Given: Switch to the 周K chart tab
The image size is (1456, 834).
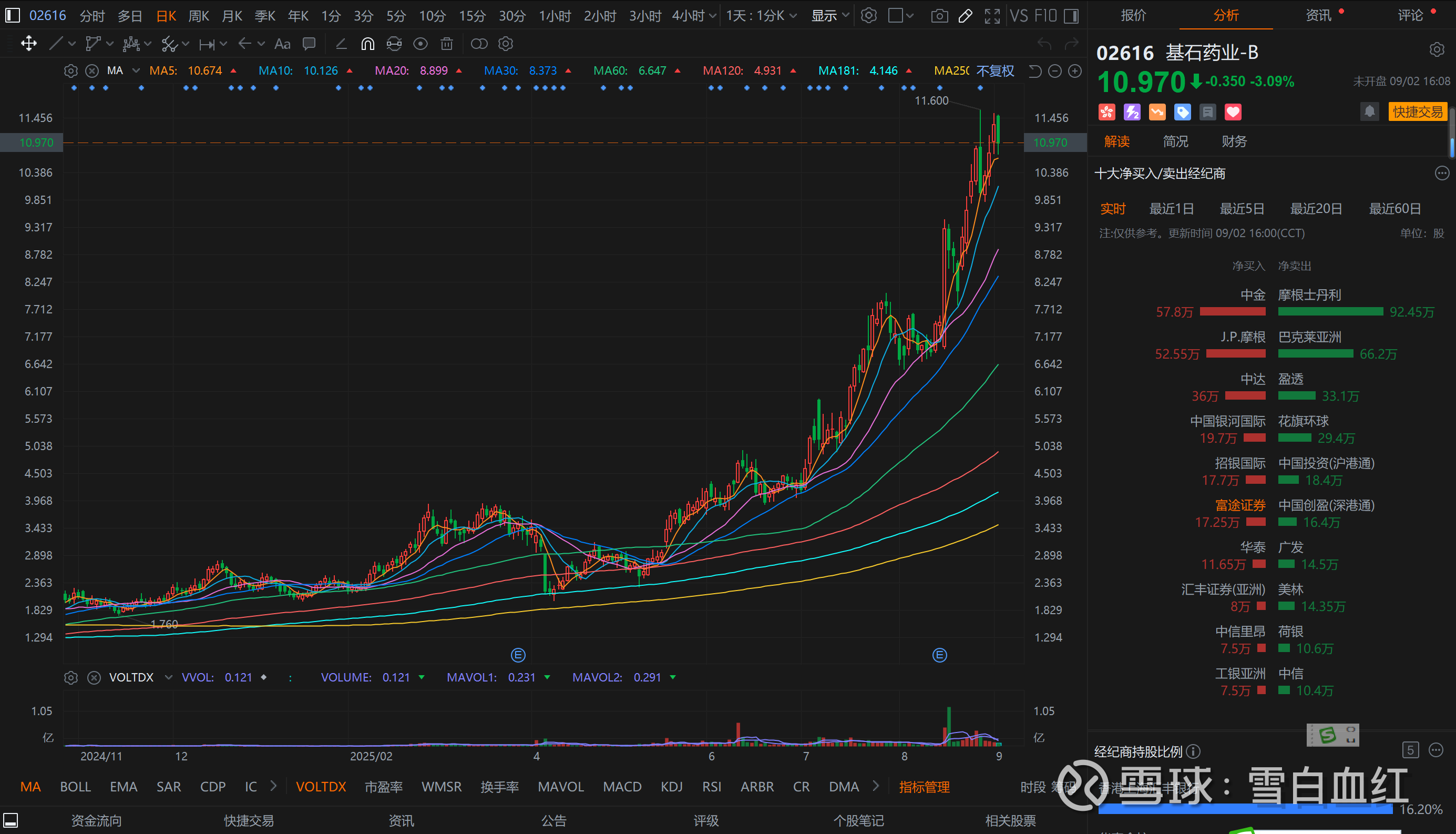Looking at the screenshot, I should pos(199,16).
